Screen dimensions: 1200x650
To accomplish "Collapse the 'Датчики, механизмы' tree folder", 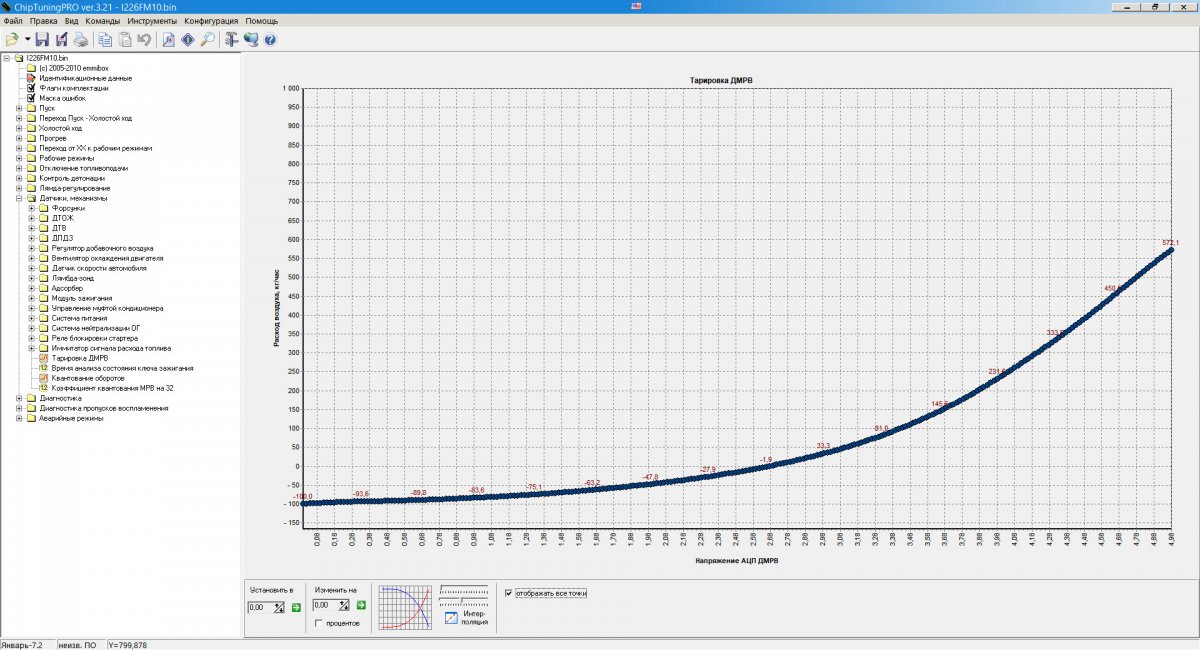I will 19,198.
